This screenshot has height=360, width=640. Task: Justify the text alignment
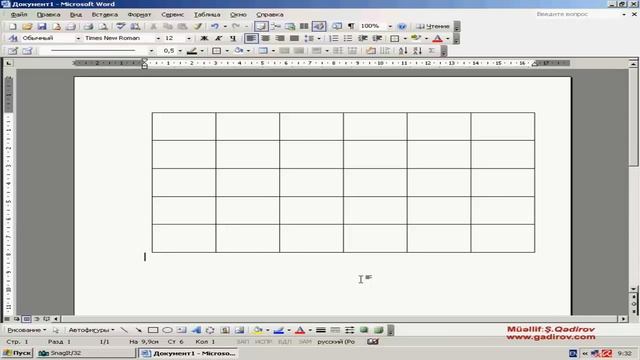tap(294, 38)
